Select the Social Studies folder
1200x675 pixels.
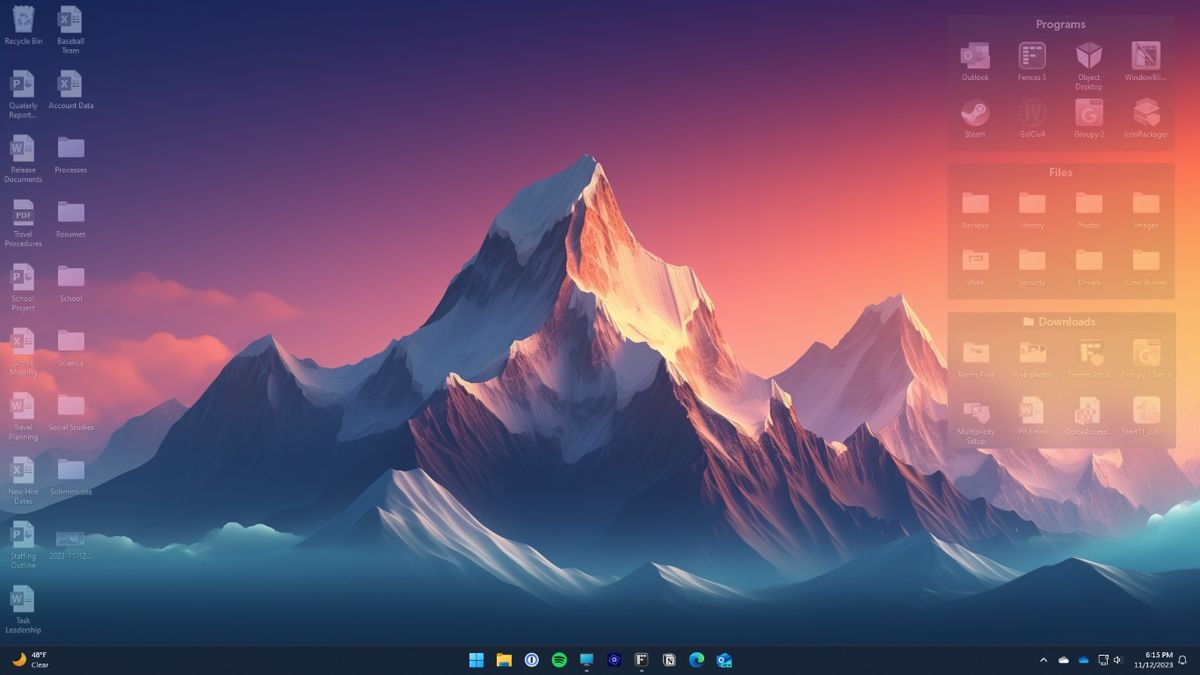click(70, 411)
